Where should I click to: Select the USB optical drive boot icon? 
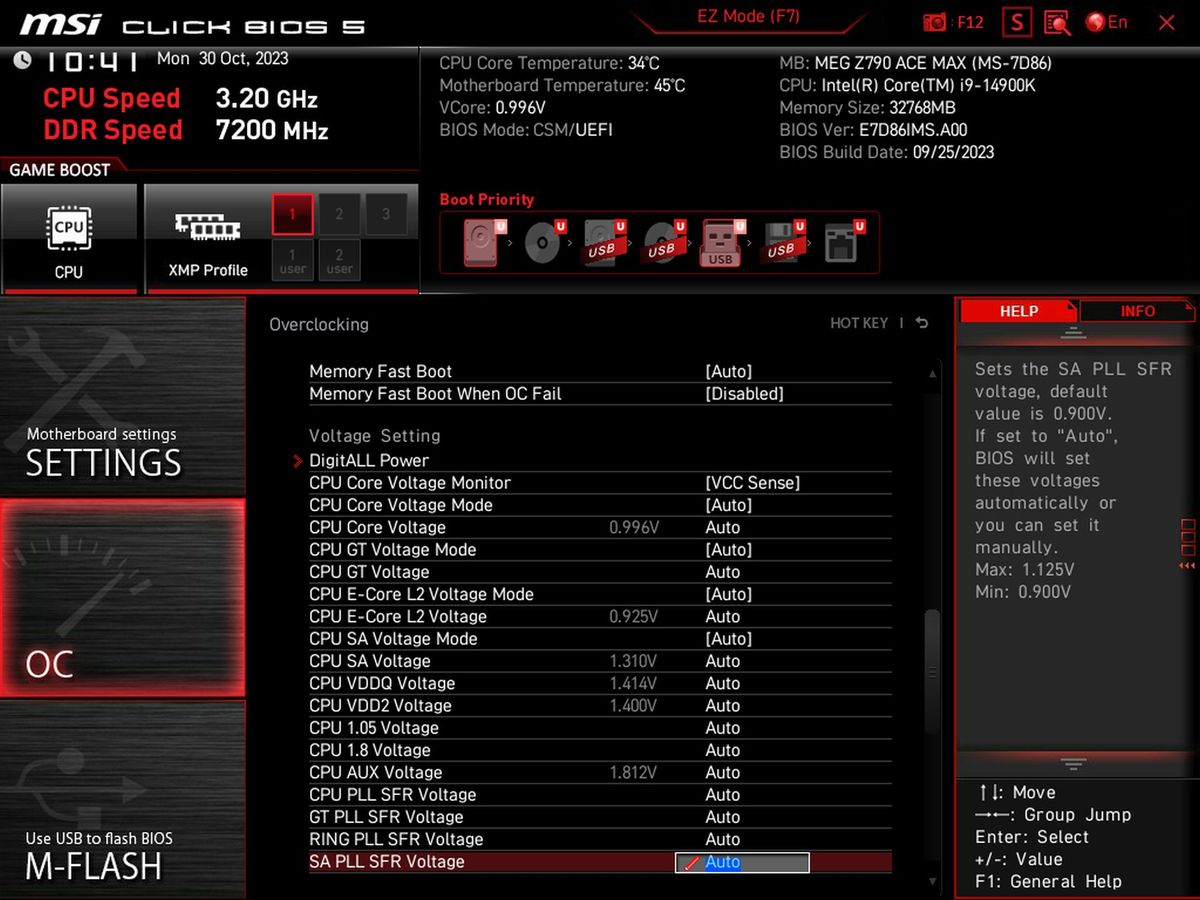[664, 242]
